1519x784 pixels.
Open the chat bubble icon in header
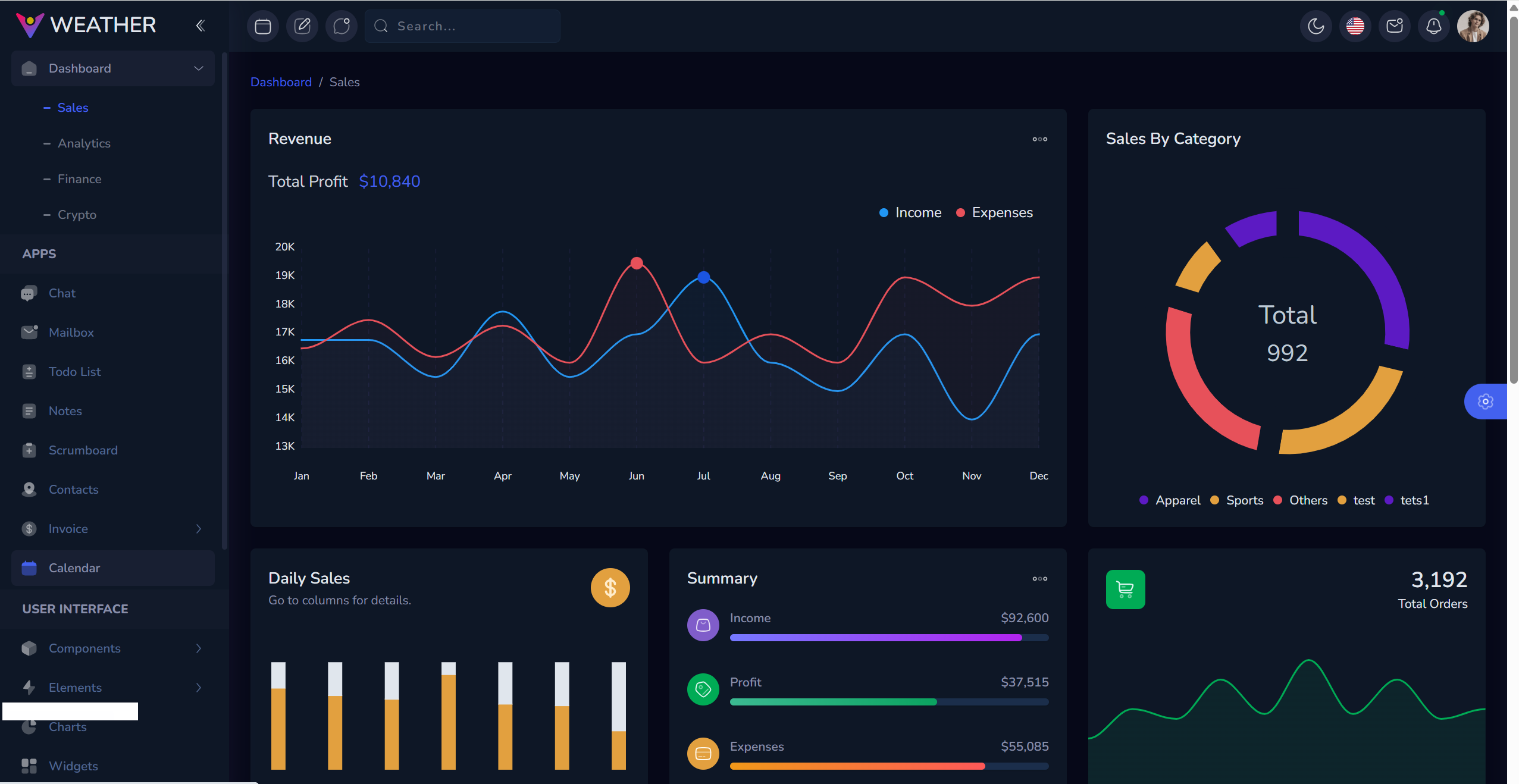point(342,26)
